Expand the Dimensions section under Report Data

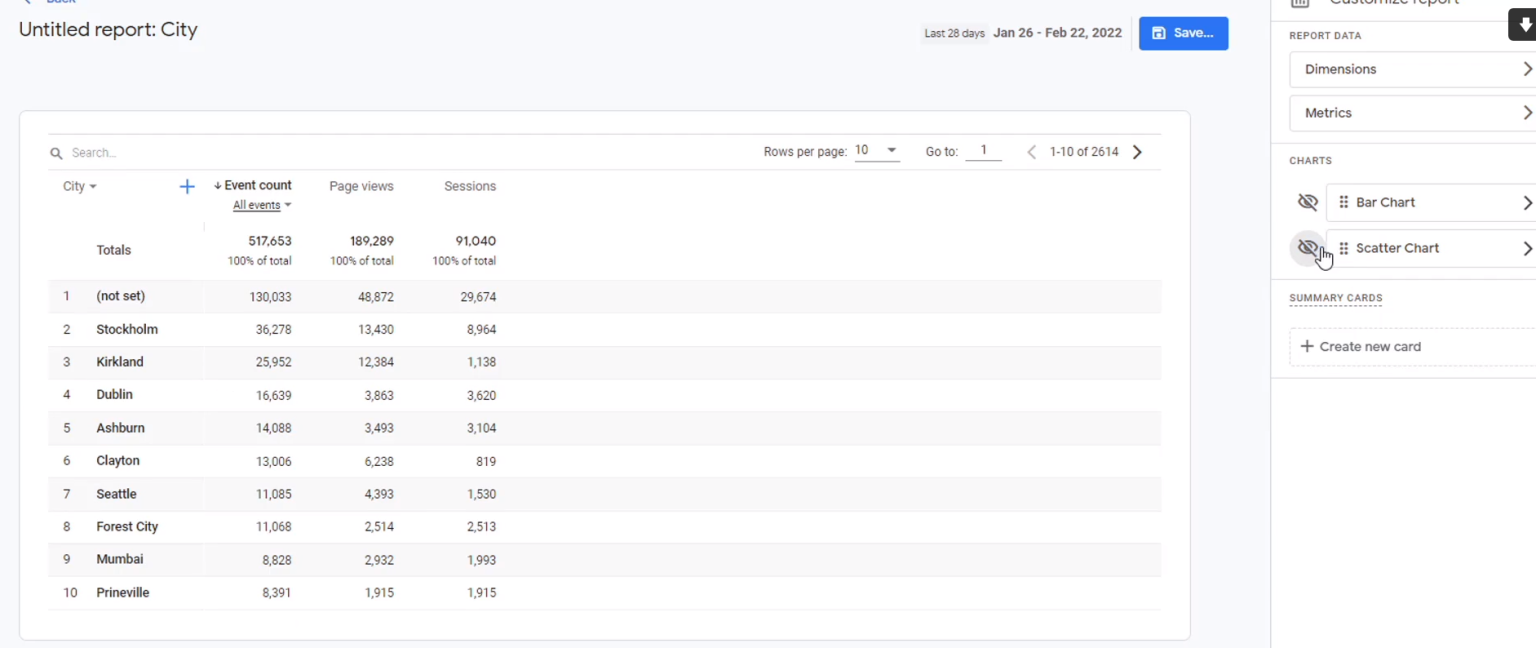coord(1411,69)
